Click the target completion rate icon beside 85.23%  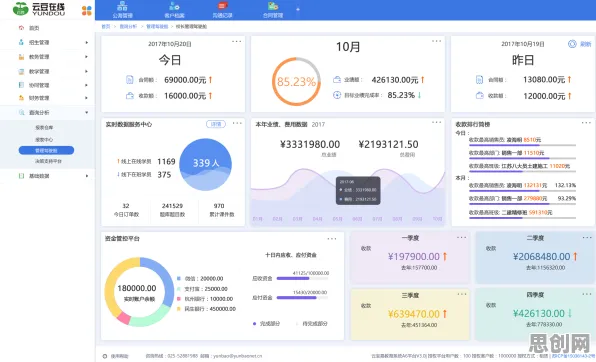click(337, 95)
